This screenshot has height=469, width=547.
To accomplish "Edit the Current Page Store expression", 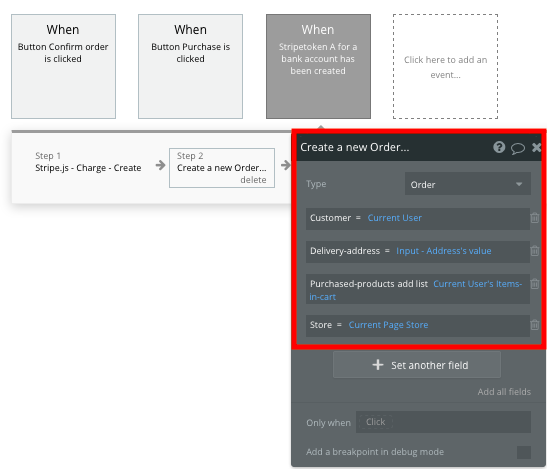I will (388, 325).
